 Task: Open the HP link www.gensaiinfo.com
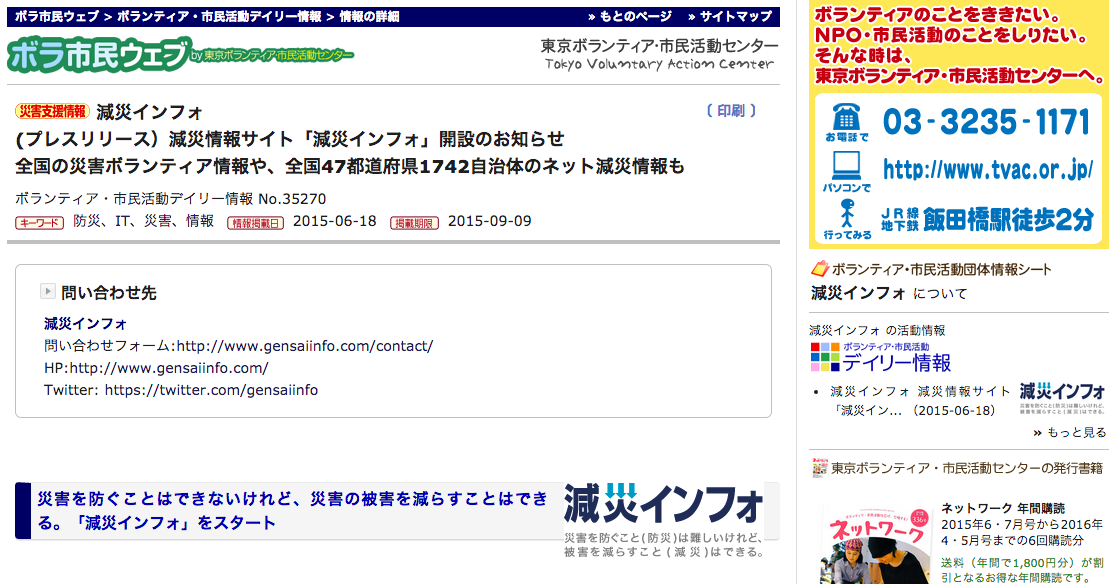(x=168, y=368)
